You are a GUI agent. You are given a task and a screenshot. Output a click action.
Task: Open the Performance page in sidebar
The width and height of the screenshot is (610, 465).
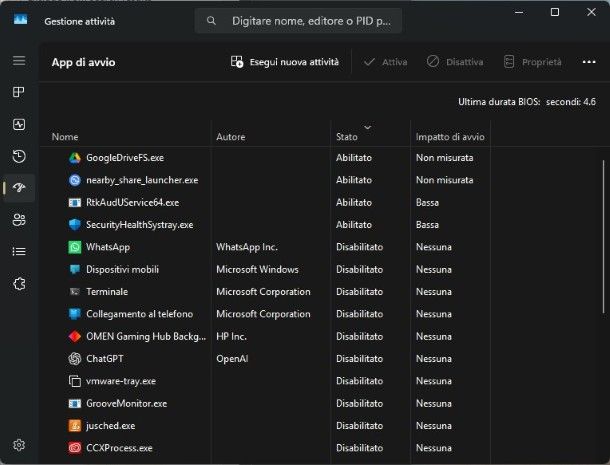tap(19, 125)
